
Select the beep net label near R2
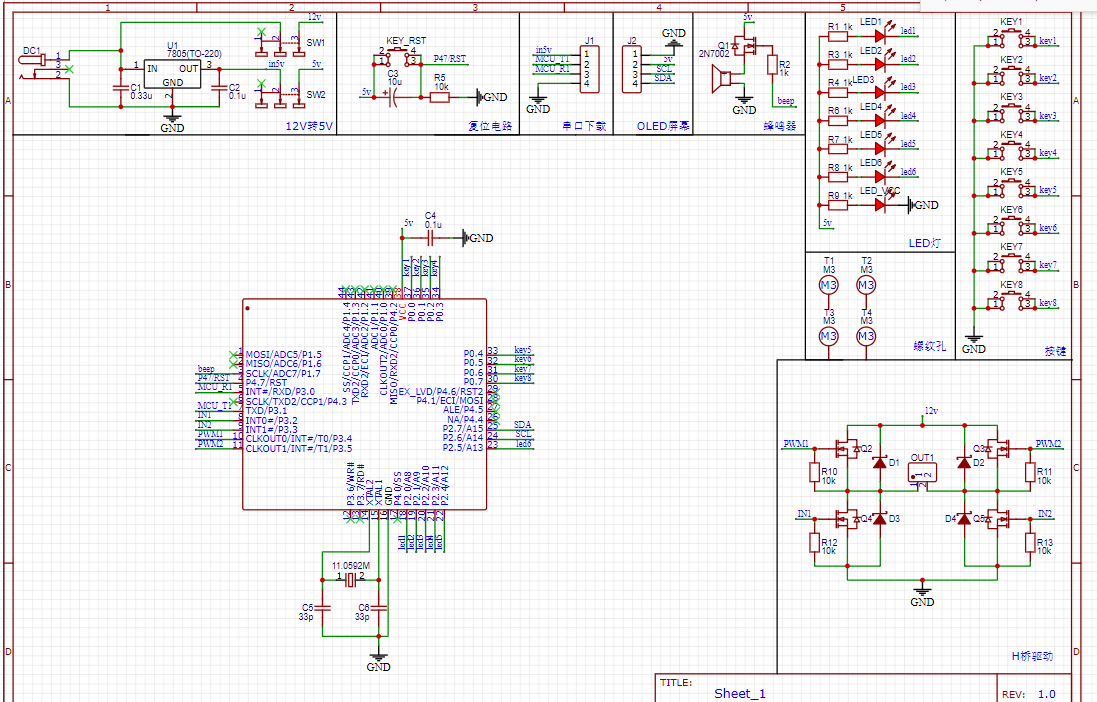[x=786, y=101]
